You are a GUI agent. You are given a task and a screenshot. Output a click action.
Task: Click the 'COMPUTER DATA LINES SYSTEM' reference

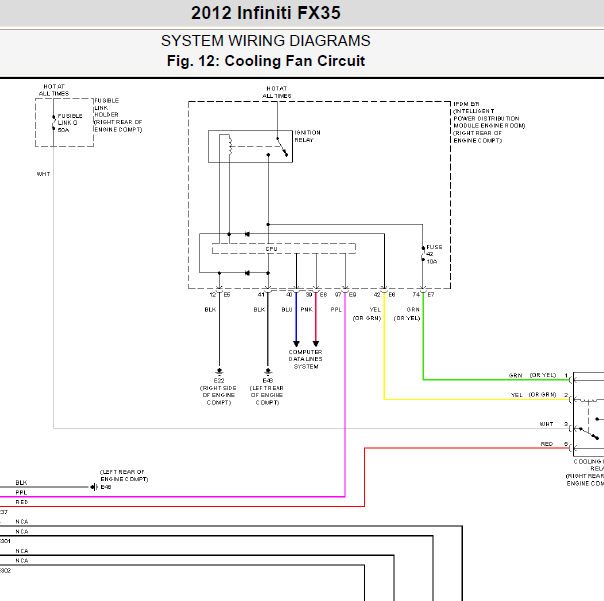pyautogui.click(x=306, y=359)
